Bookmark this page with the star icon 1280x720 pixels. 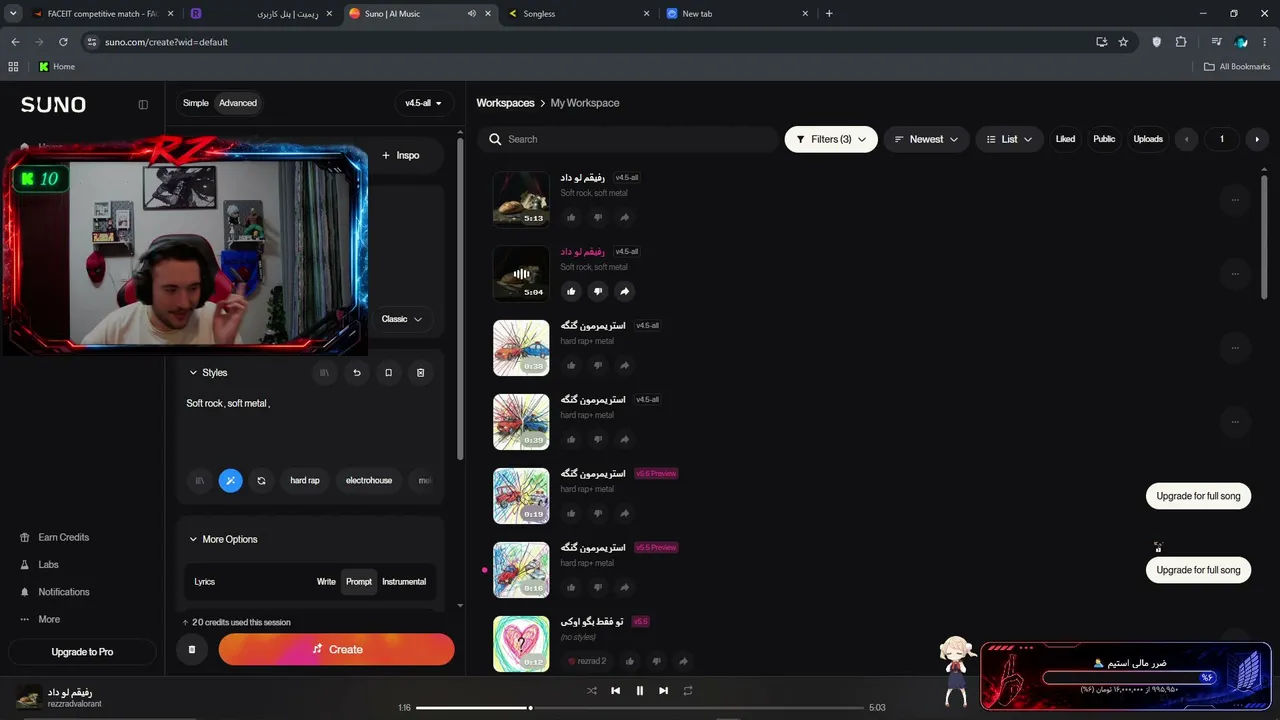[1123, 42]
